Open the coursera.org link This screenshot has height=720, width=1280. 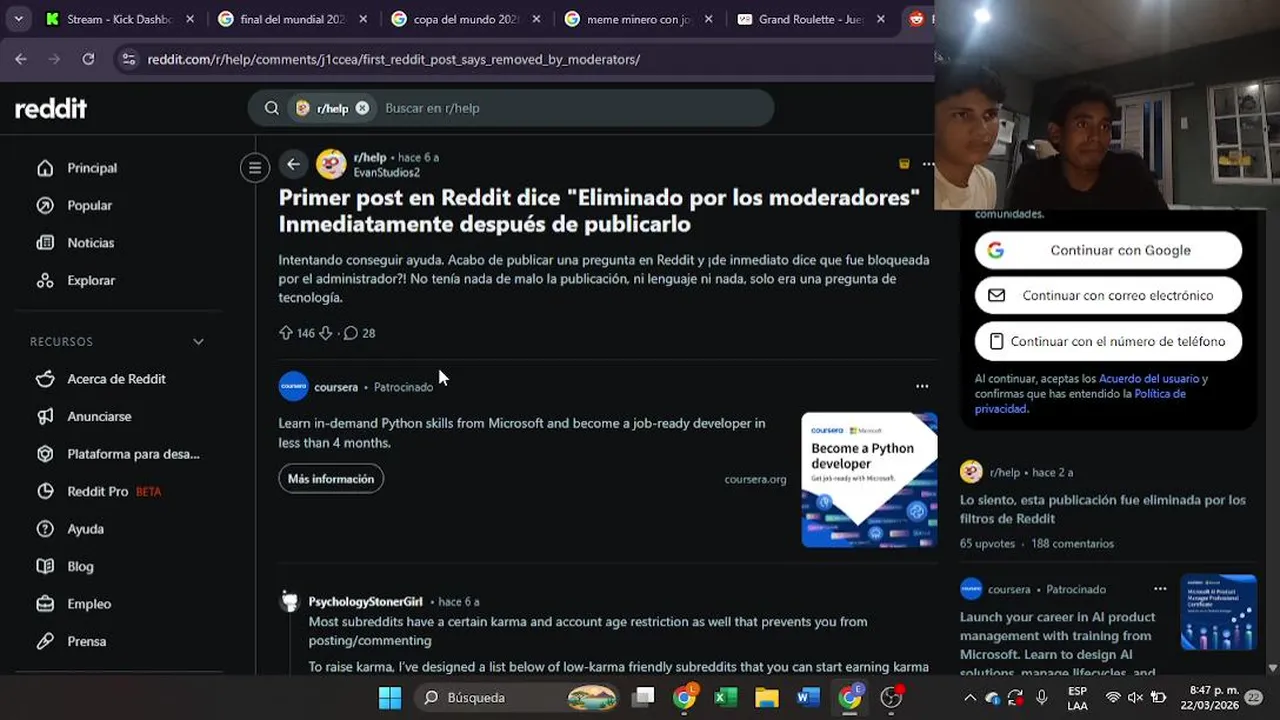[755, 480]
